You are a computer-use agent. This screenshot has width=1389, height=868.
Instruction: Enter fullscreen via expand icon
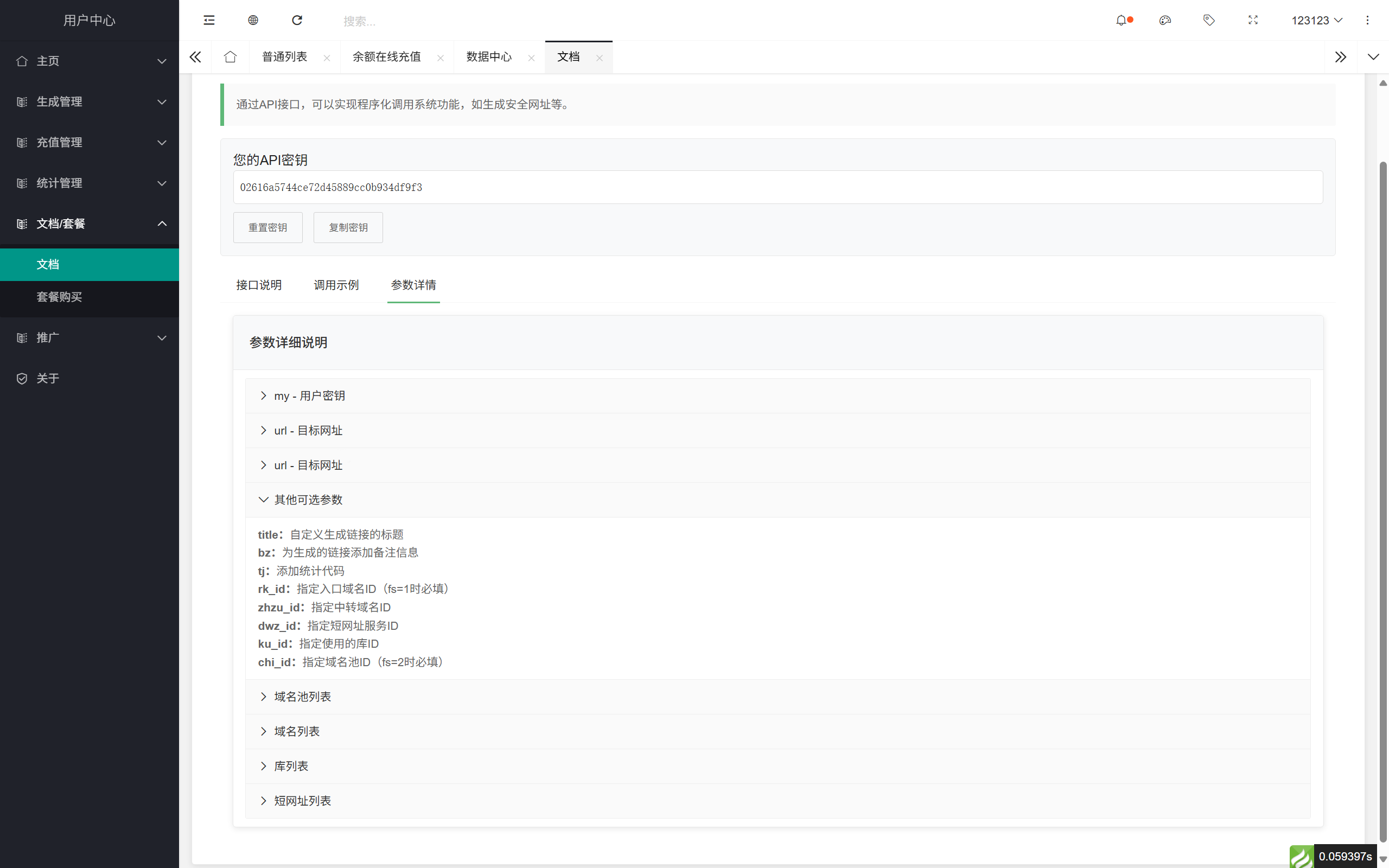1252,20
